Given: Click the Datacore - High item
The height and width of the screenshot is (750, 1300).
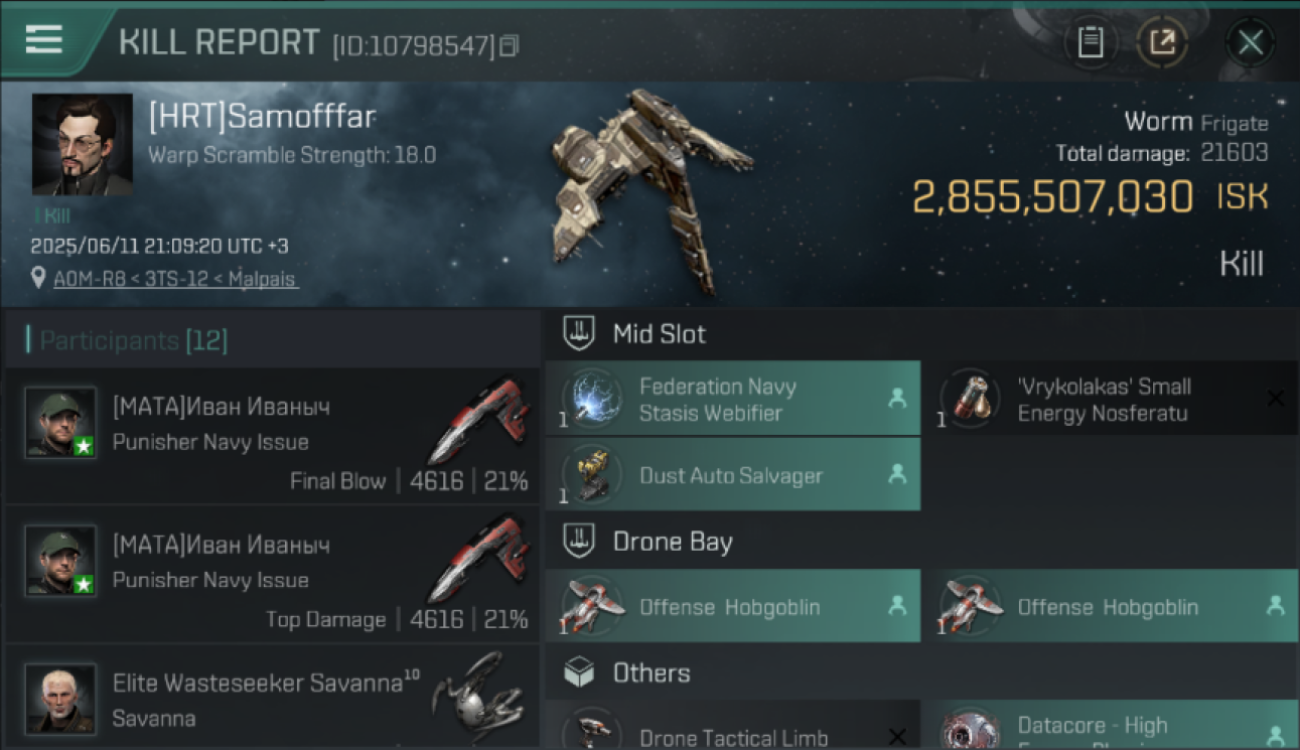Looking at the screenshot, I should (1111, 725).
